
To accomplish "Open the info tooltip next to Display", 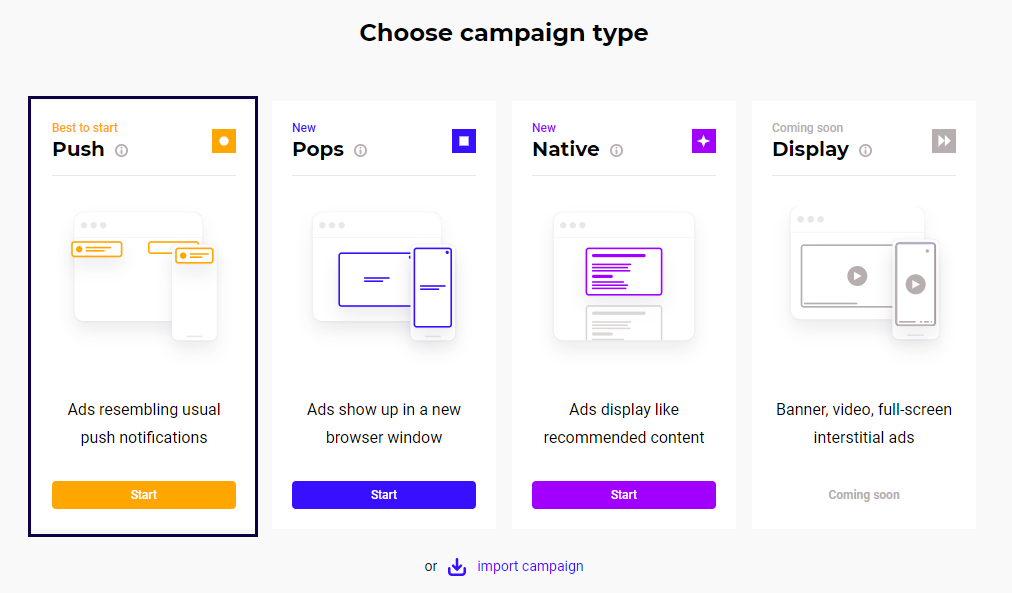I will [x=866, y=151].
